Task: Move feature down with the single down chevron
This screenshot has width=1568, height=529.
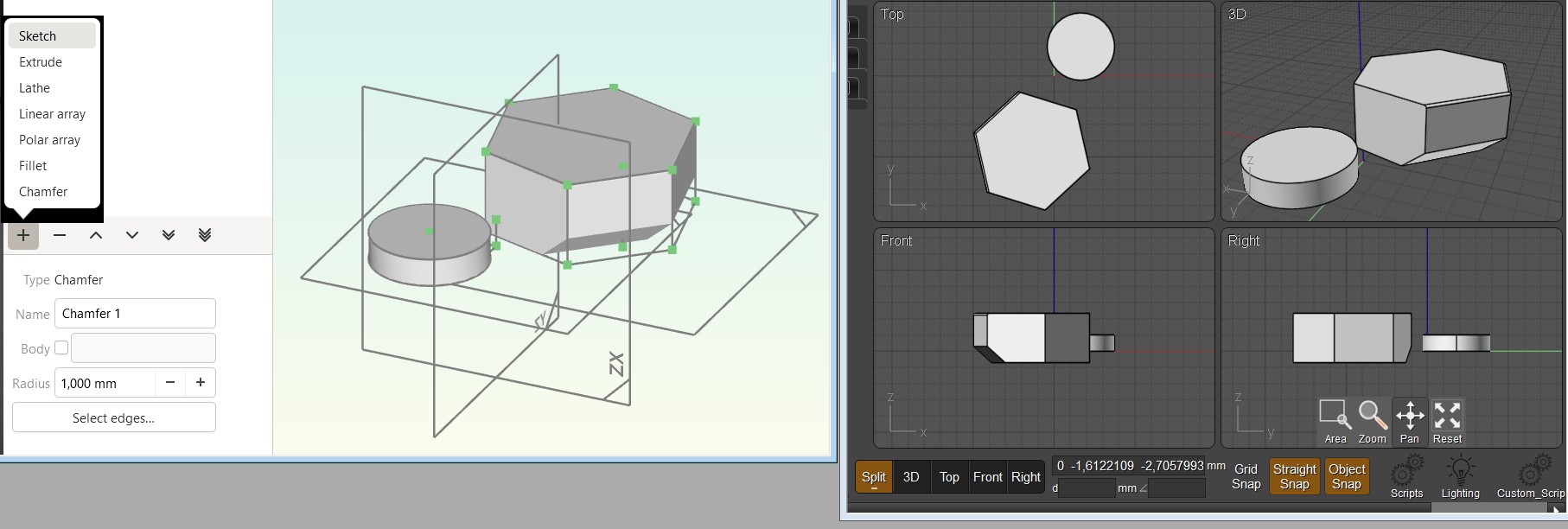Action: click(132, 235)
